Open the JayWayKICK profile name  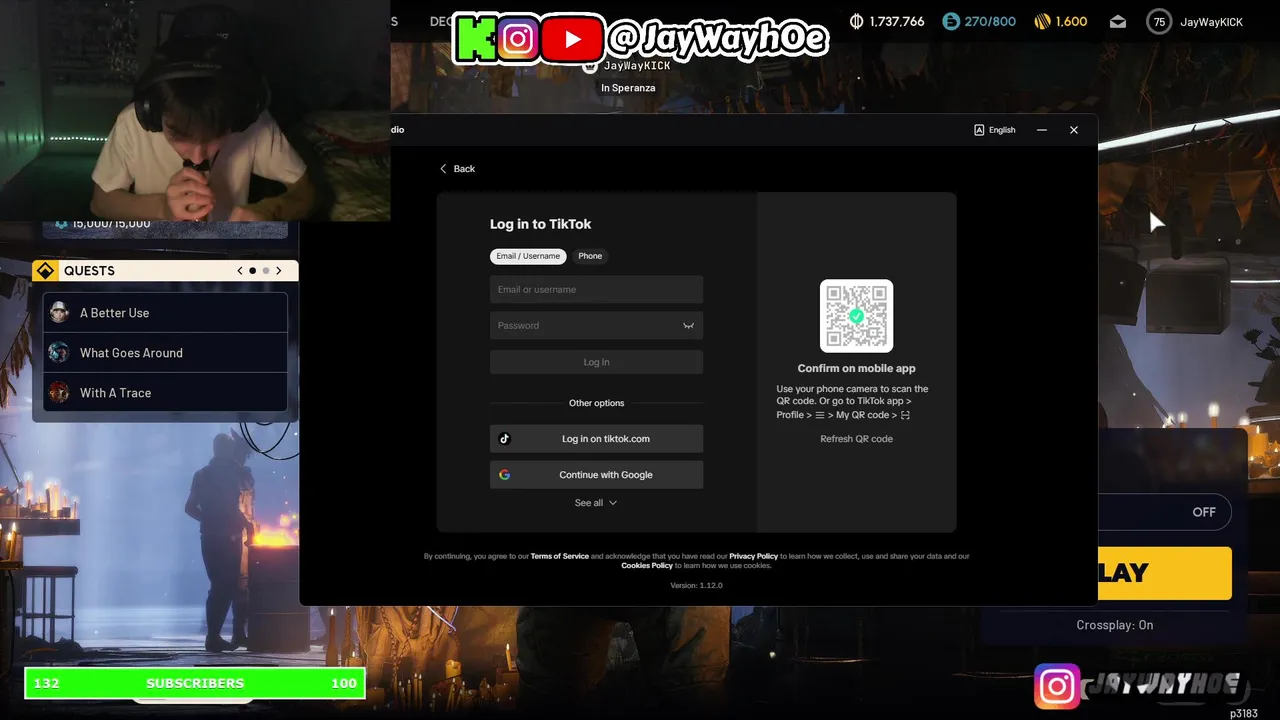(1211, 22)
